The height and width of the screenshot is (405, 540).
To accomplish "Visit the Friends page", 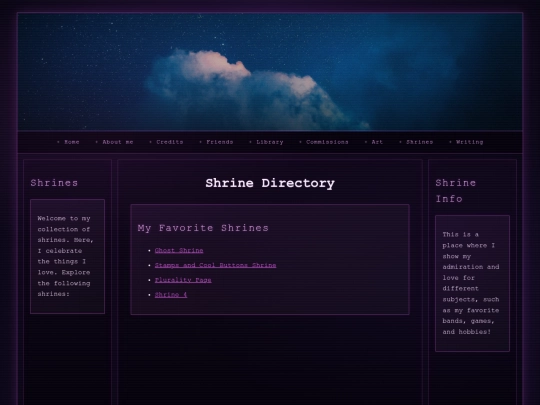I will tap(220, 142).
